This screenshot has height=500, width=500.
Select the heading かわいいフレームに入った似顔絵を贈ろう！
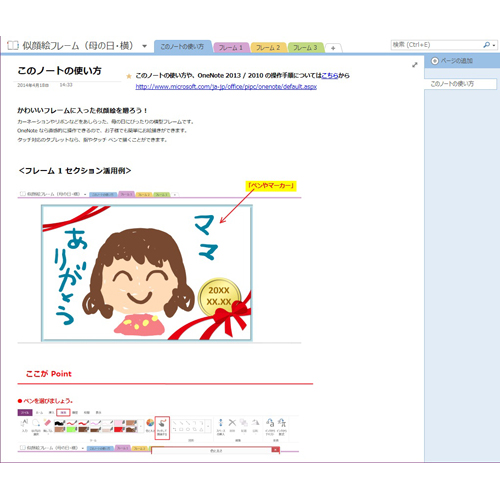(82, 110)
